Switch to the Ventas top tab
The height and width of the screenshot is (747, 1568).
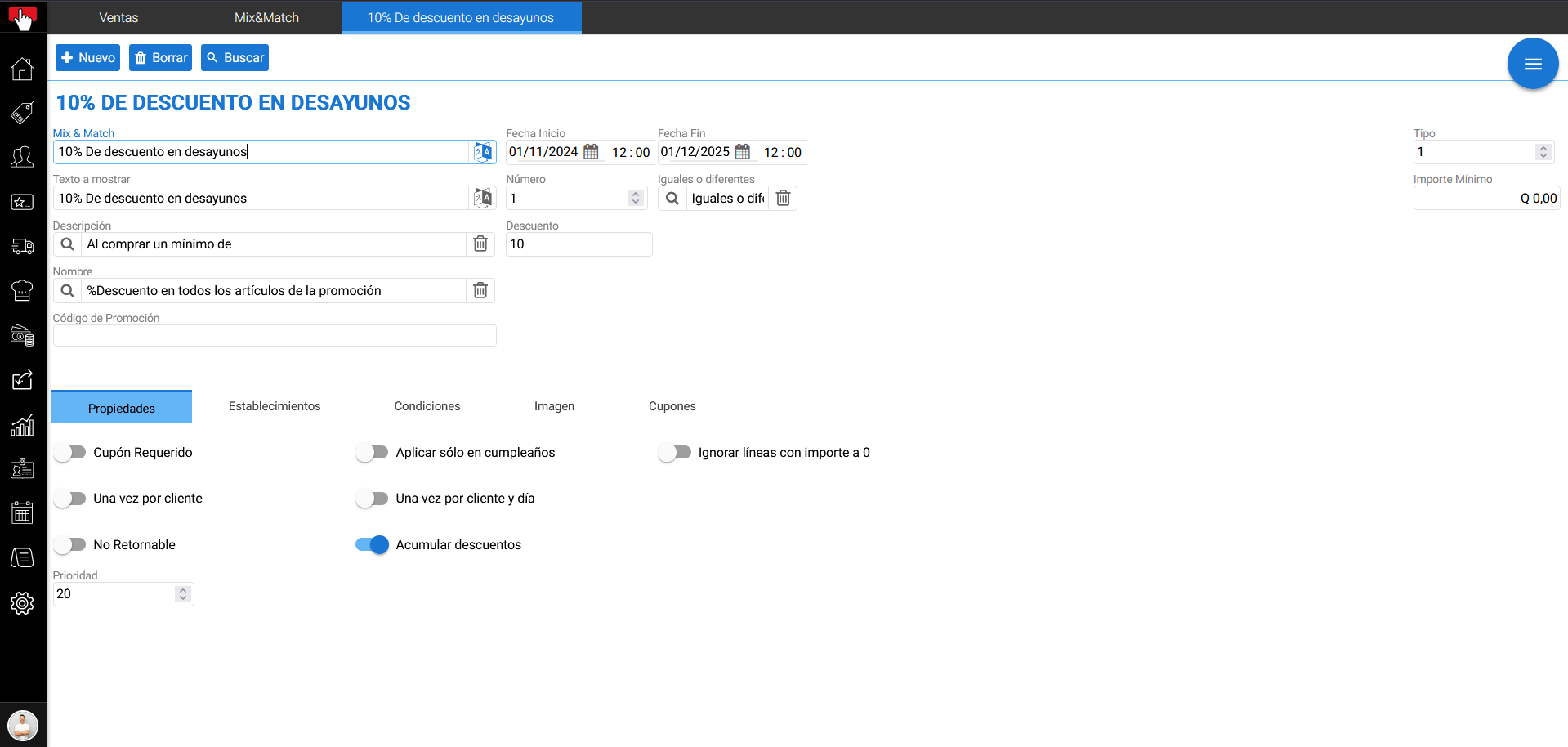[x=118, y=17]
